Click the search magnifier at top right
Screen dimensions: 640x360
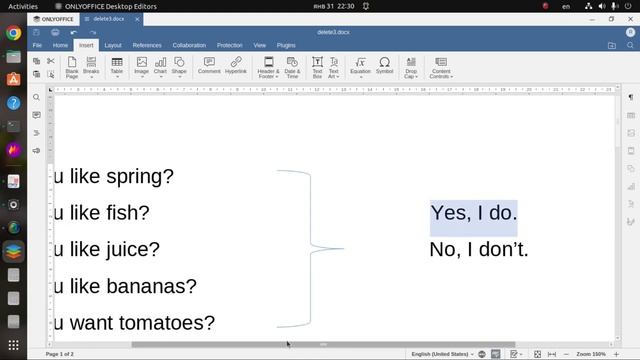[630, 45]
